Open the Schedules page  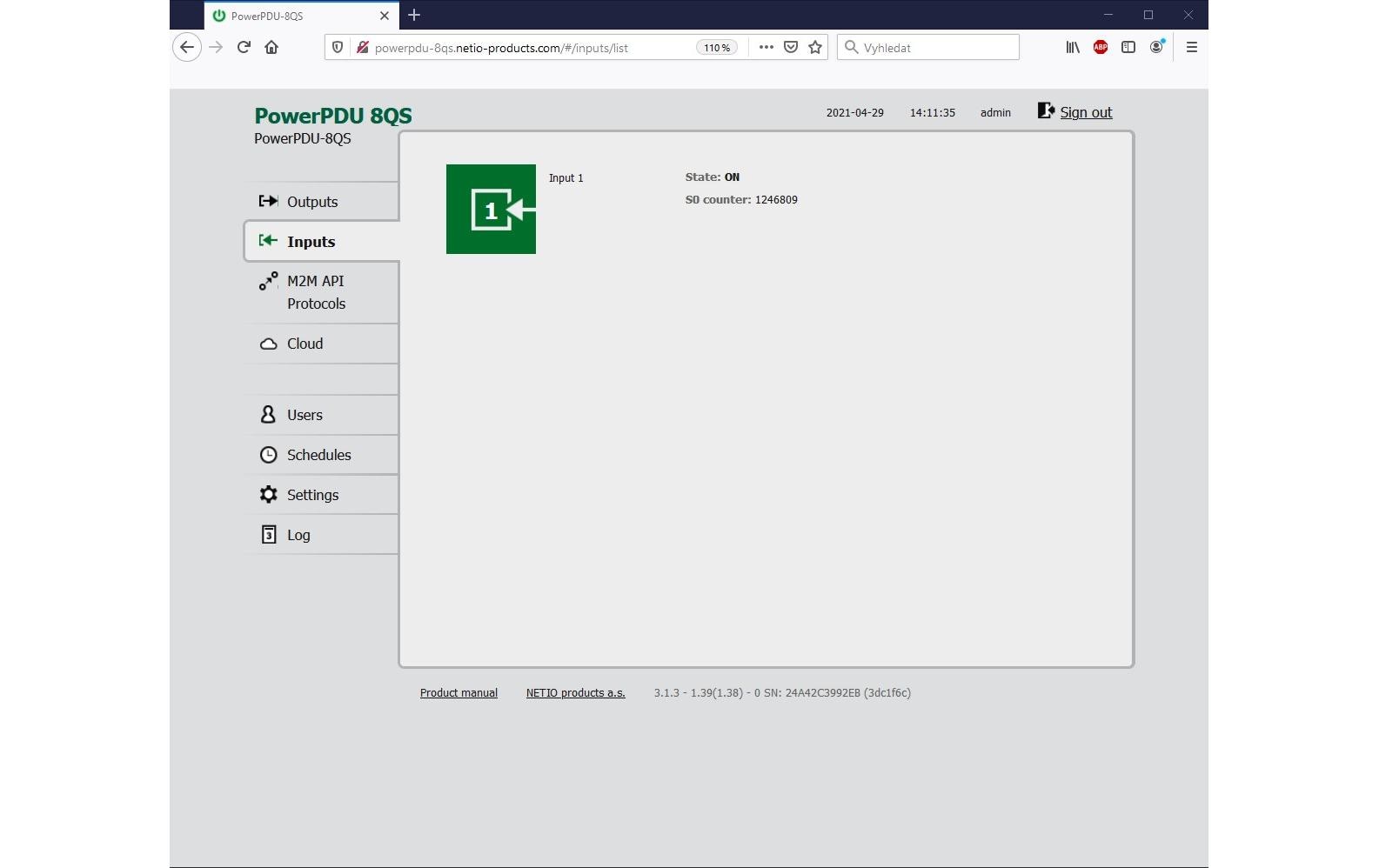[x=322, y=455]
